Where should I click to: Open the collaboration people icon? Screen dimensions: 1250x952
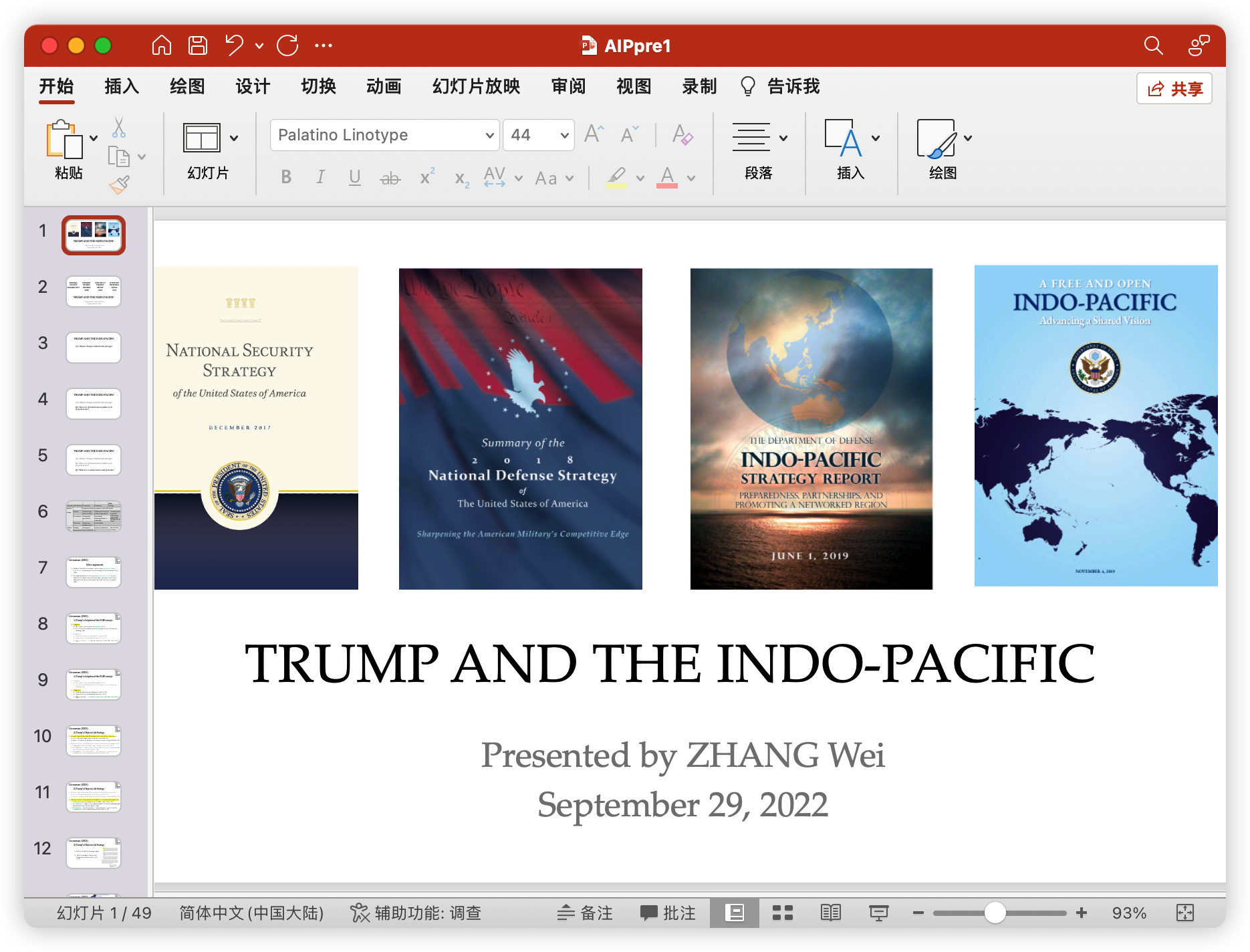(1199, 45)
